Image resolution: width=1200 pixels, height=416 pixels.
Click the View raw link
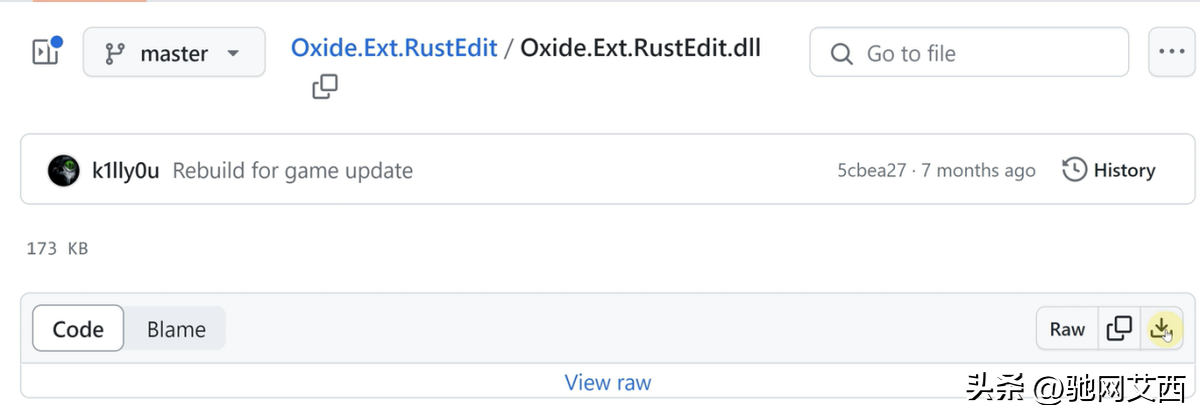(x=607, y=382)
